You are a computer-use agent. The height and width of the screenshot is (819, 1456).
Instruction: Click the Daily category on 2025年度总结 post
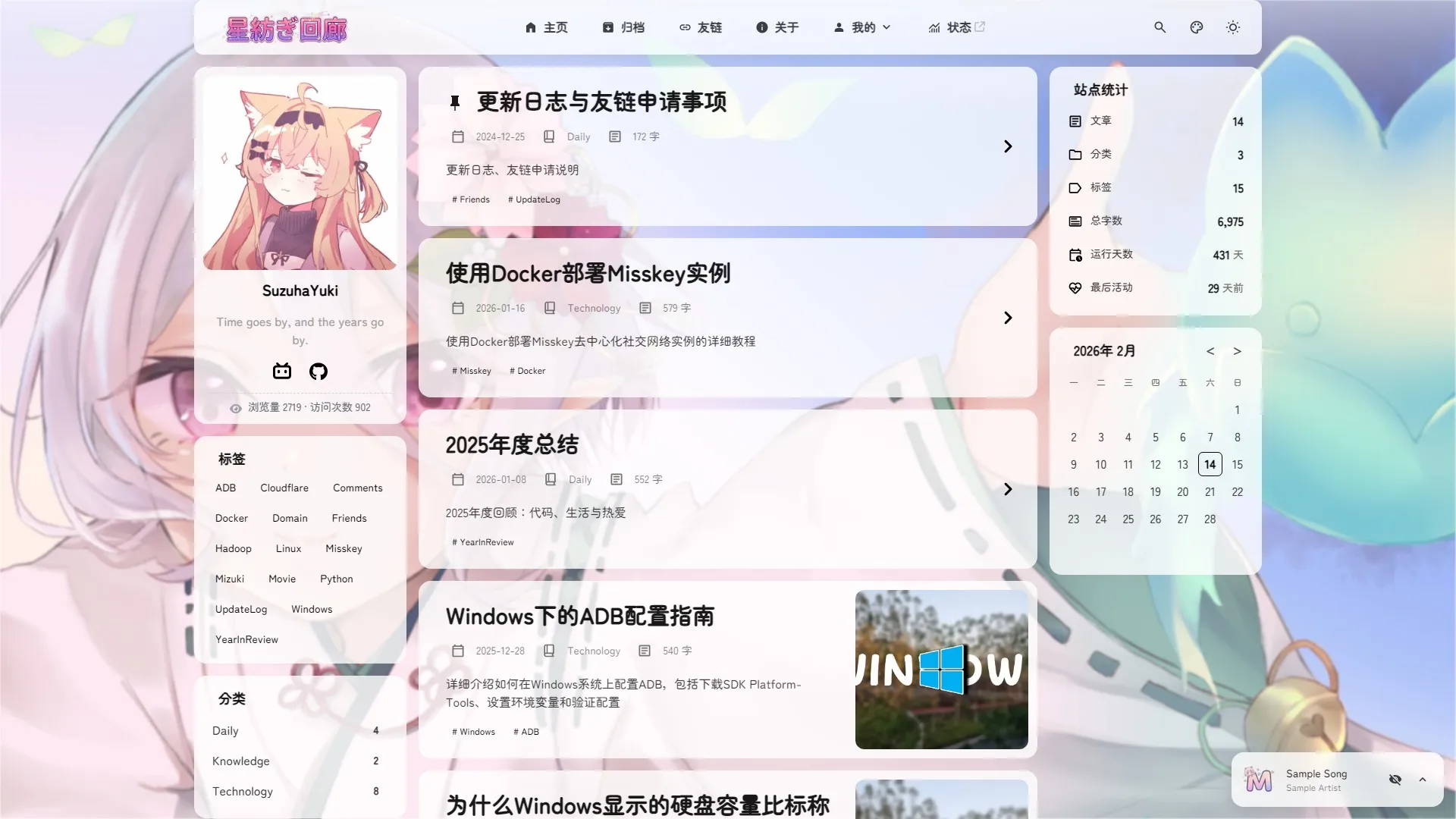pyautogui.click(x=580, y=479)
